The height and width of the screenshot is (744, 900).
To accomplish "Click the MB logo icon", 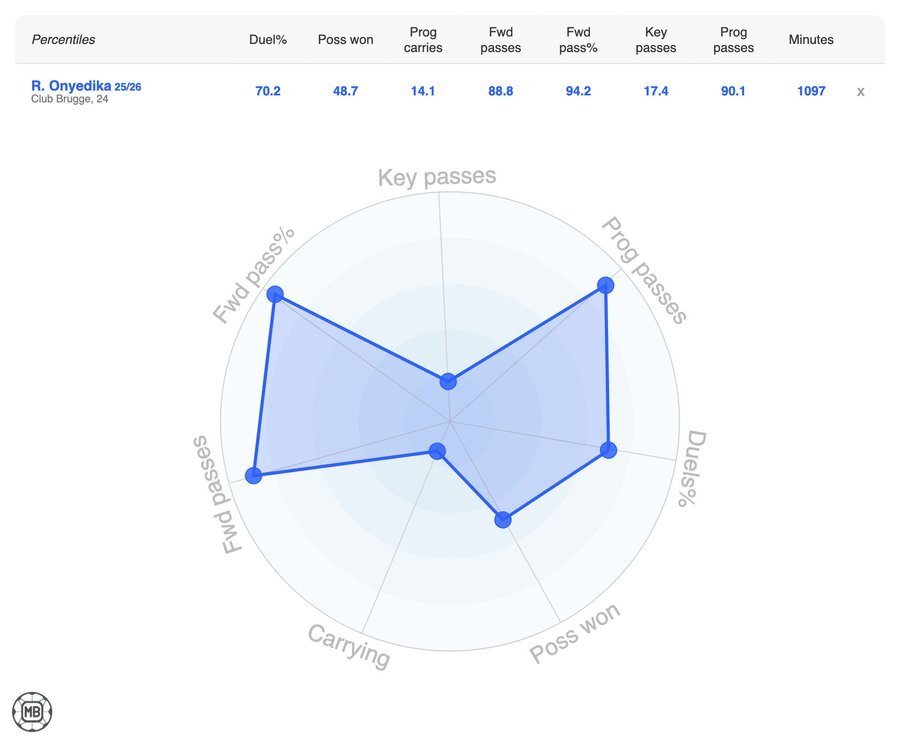I will pos(32,711).
